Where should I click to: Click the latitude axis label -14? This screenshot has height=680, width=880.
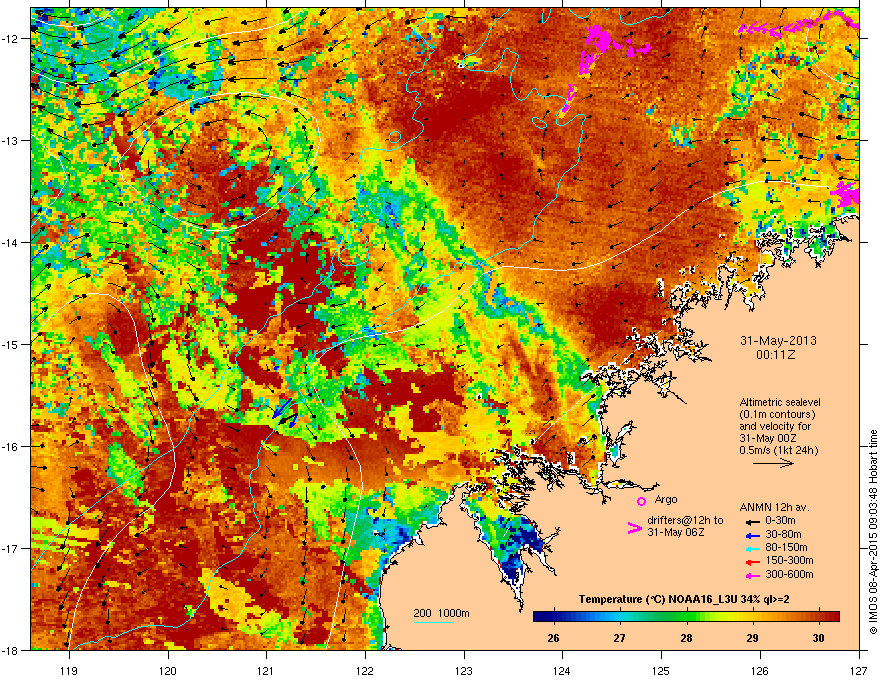click(11, 242)
